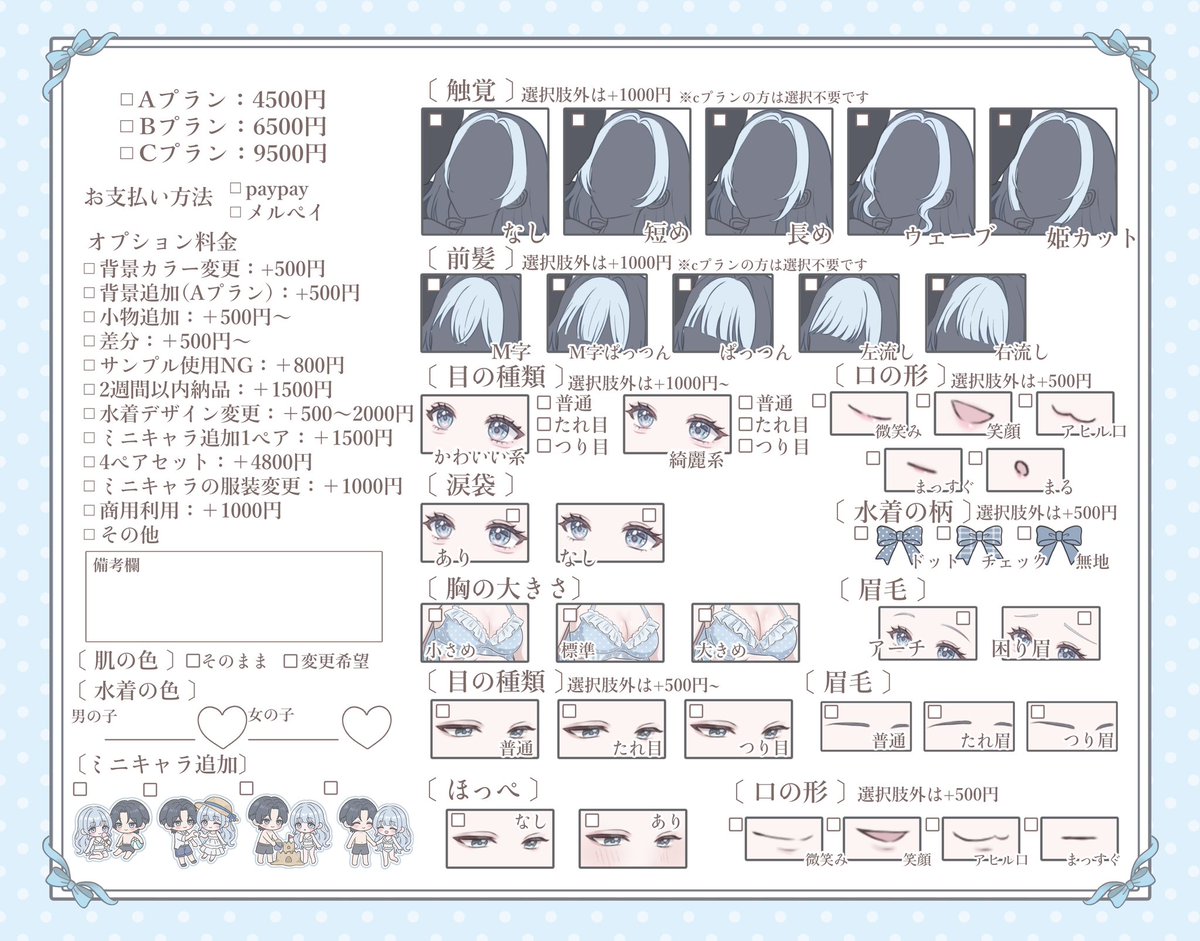Choose the 長め sidelock hair thumbnail
1200x941 pixels.
click(x=769, y=174)
